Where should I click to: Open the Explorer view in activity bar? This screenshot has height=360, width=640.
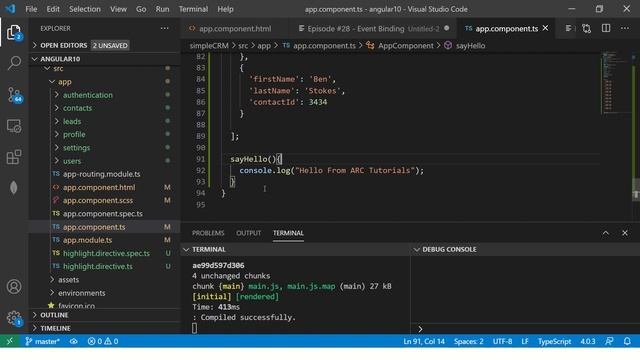pyautogui.click(x=14, y=32)
